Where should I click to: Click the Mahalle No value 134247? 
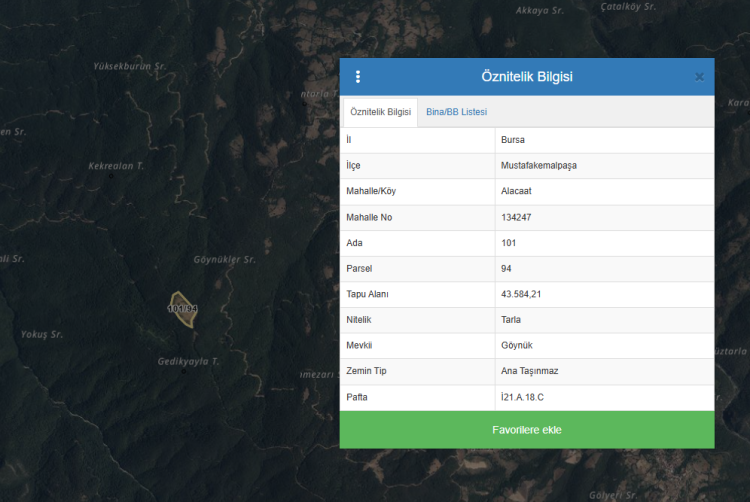517,218
